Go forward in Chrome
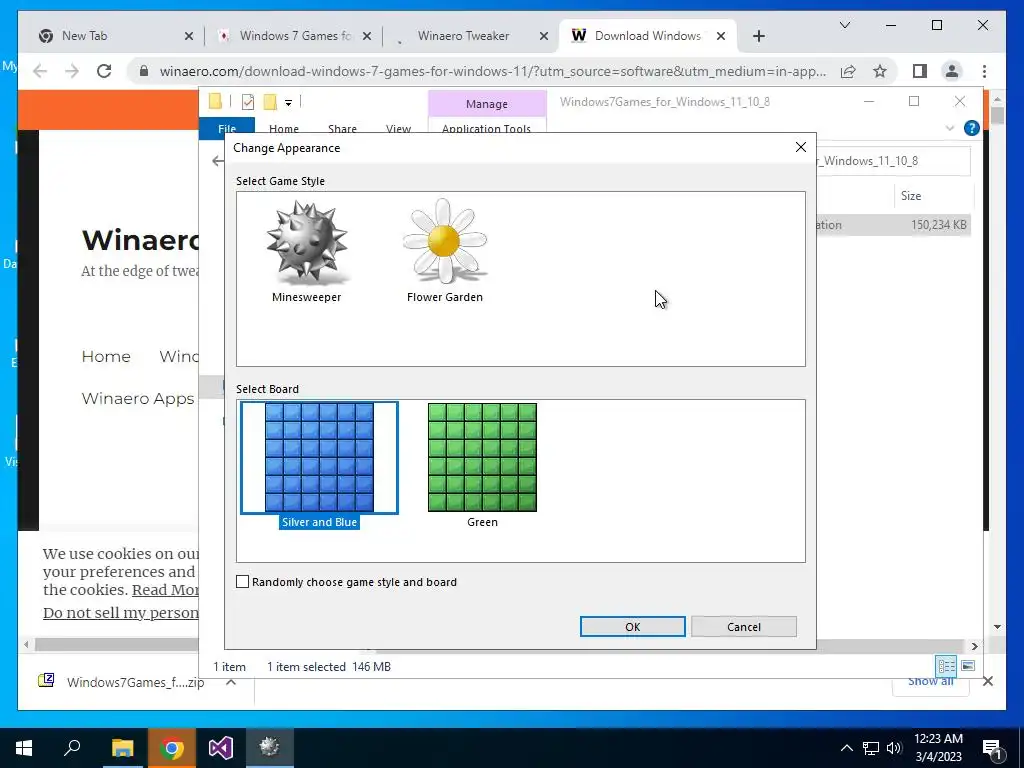Screen dimensions: 1024x768 (72, 71)
